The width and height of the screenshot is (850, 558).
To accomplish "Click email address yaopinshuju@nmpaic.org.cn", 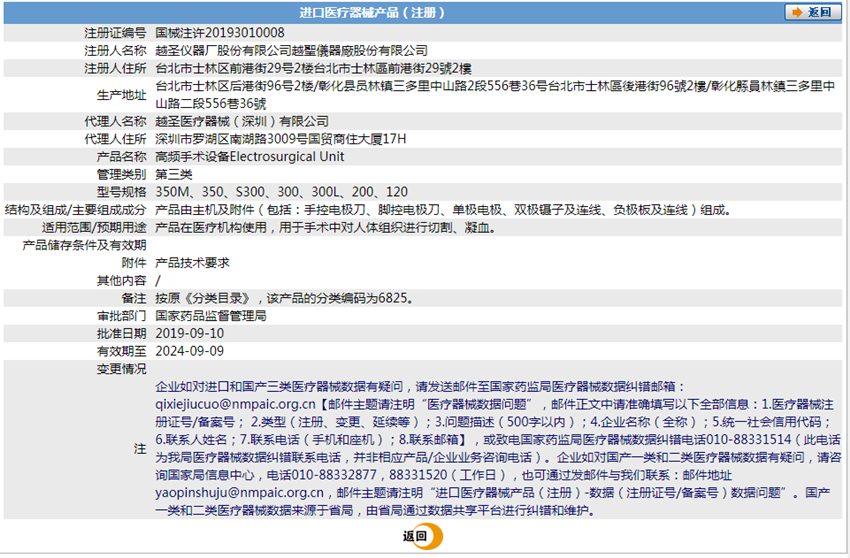I will click(x=239, y=492).
